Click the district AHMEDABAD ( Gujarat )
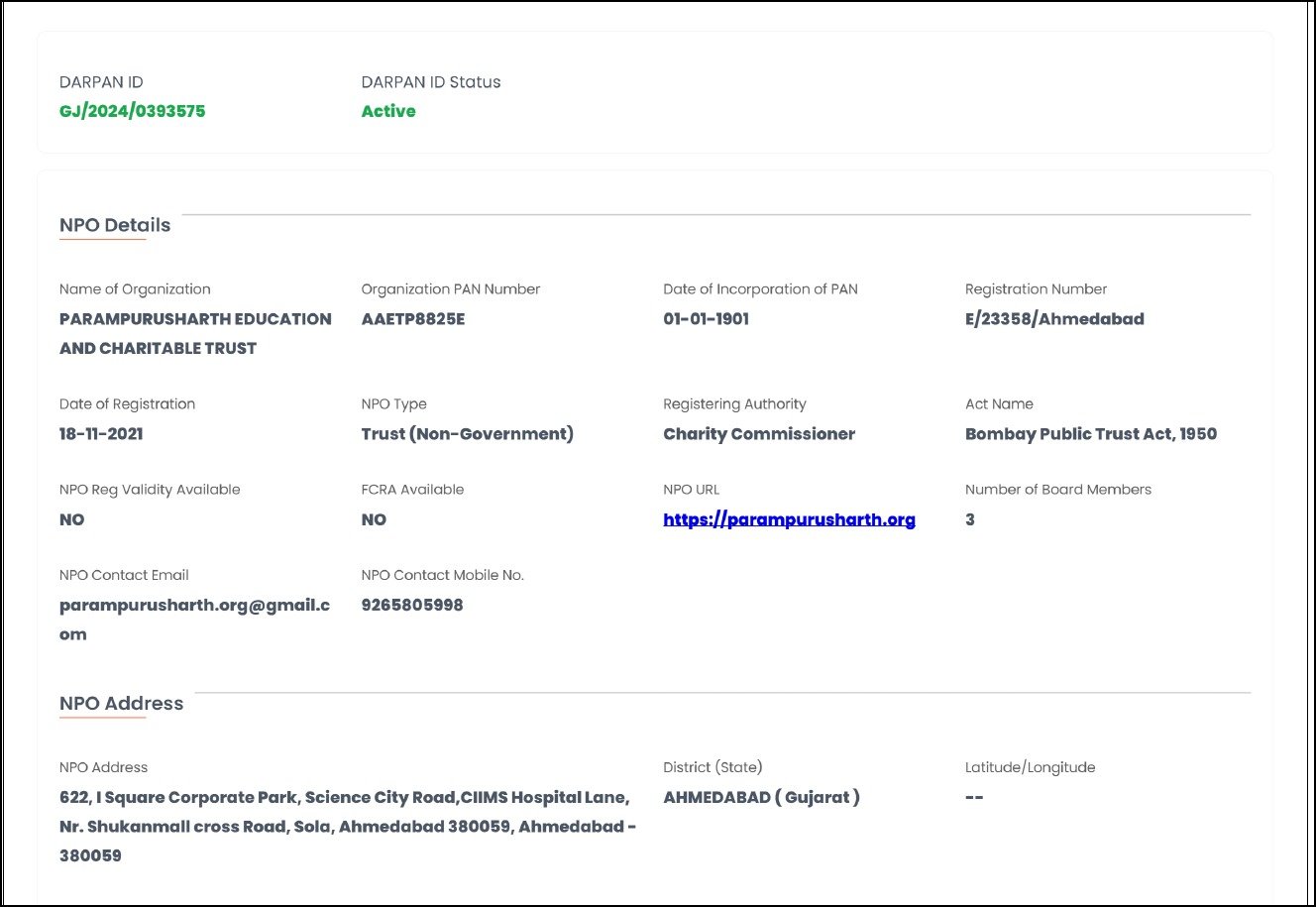Viewport: 1316px width, 907px height. (761, 797)
